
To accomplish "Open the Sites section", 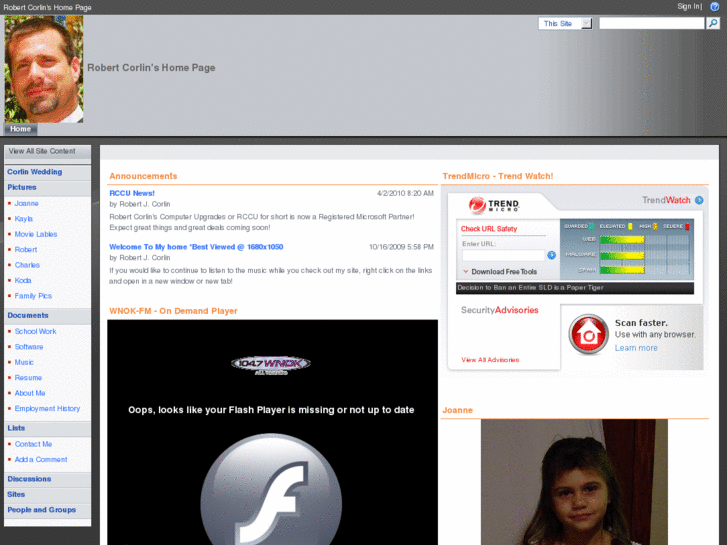I will [16, 494].
